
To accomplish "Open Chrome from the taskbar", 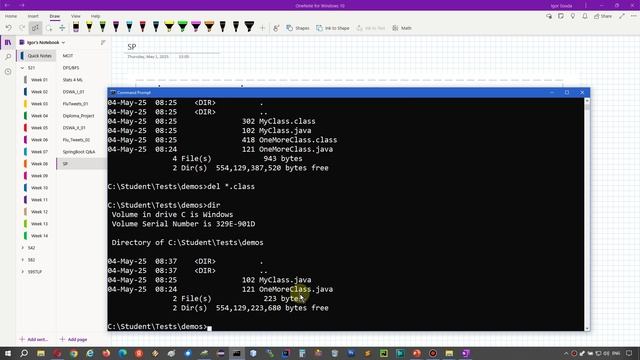I will point(73,353).
